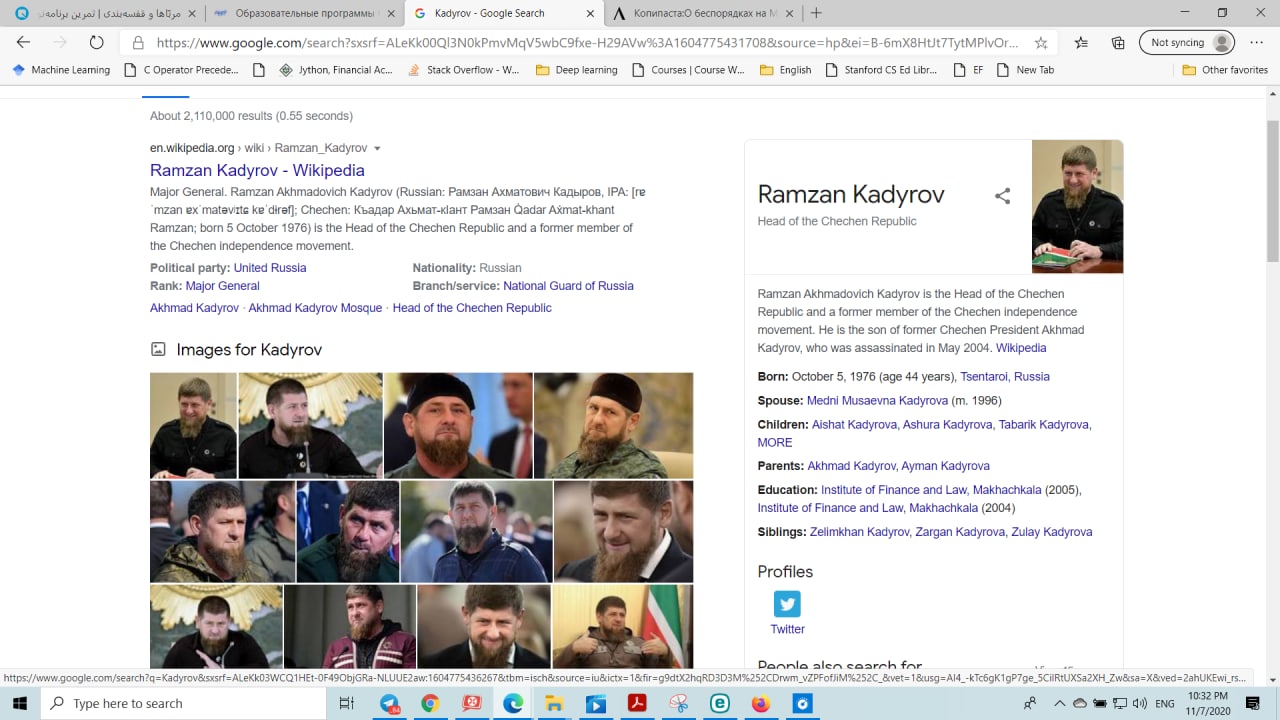Open the Akhmad Kadyrov sitelink under result

point(194,308)
